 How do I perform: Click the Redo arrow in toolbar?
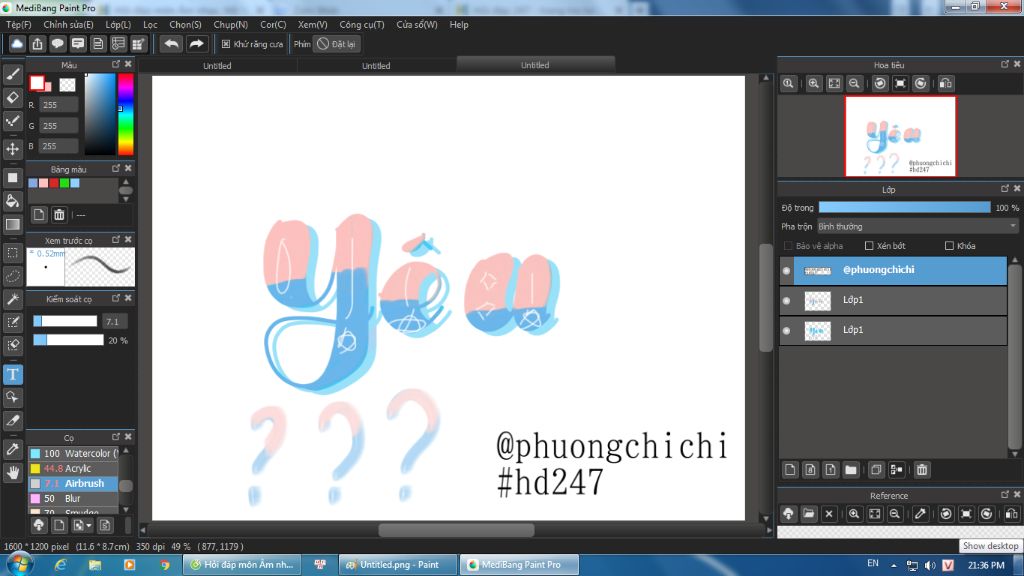196,44
